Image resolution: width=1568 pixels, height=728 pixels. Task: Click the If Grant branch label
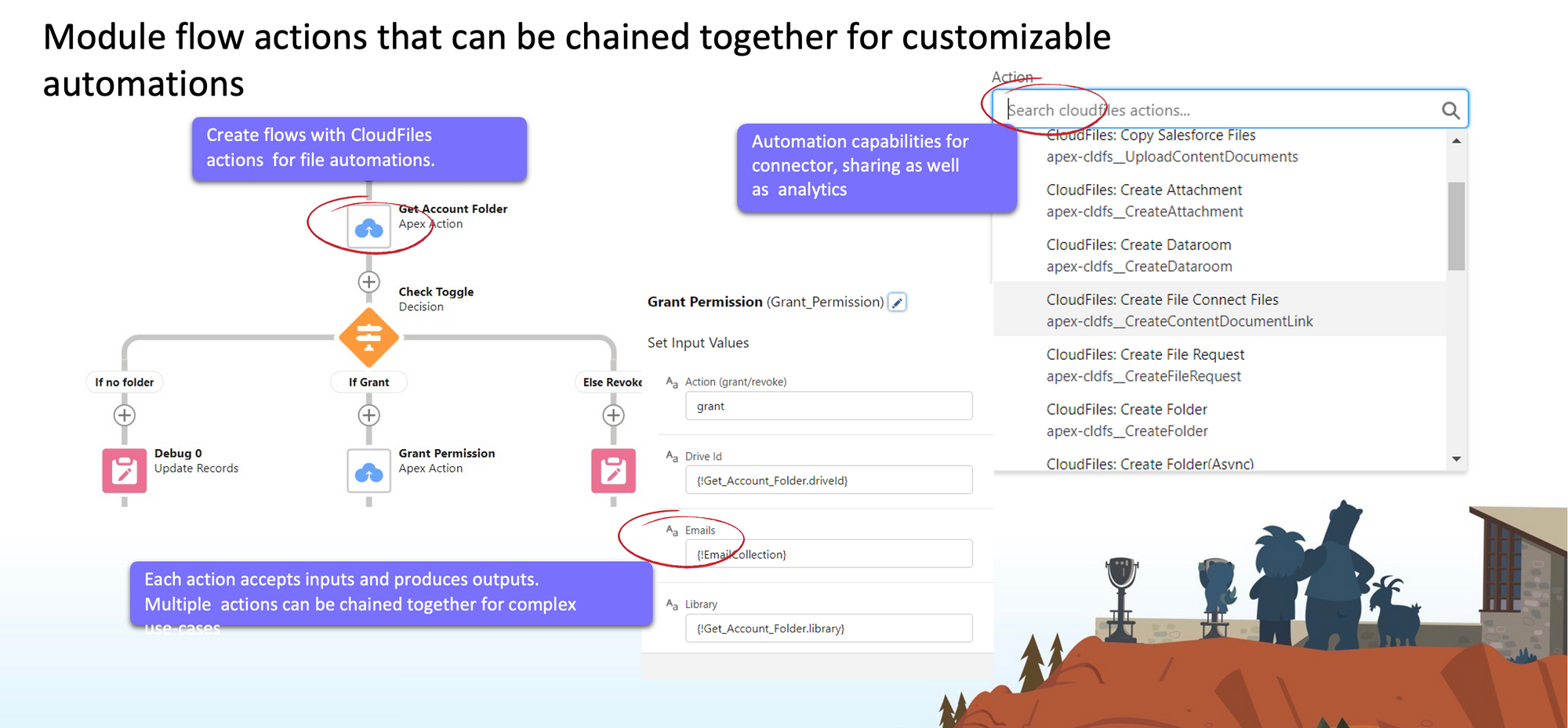pyautogui.click(x=368, y=382)
